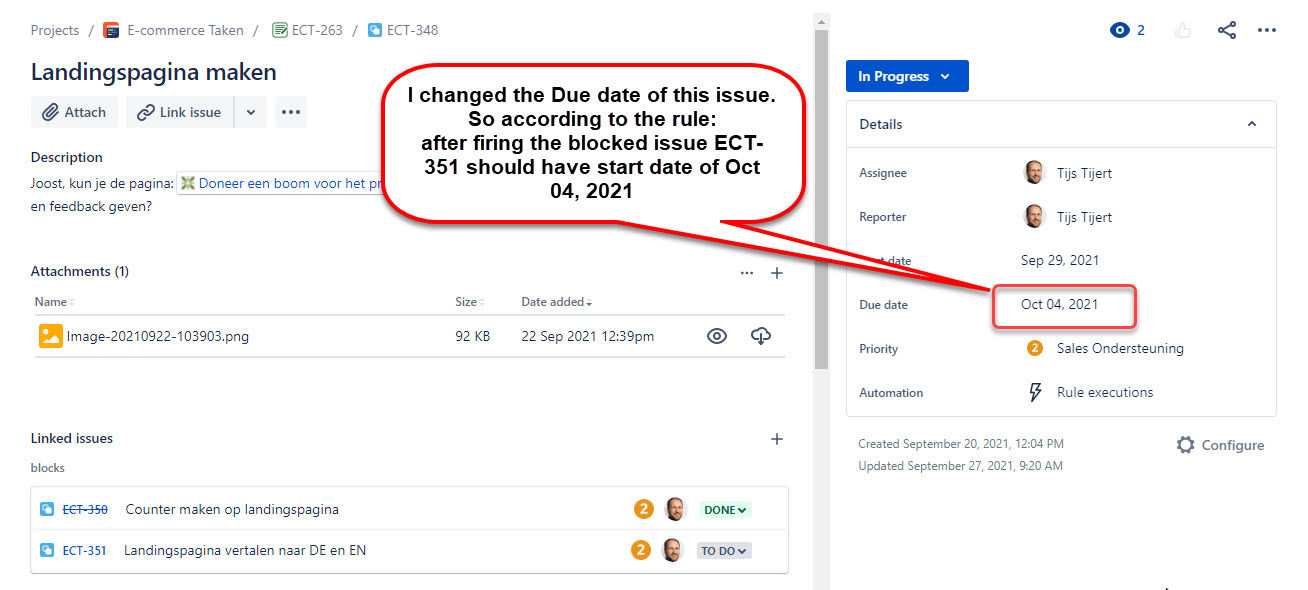Screen dimensions: 1308x590
Task: Open the E-commerce Taken breadcrumb
Action: pos(185,30)
